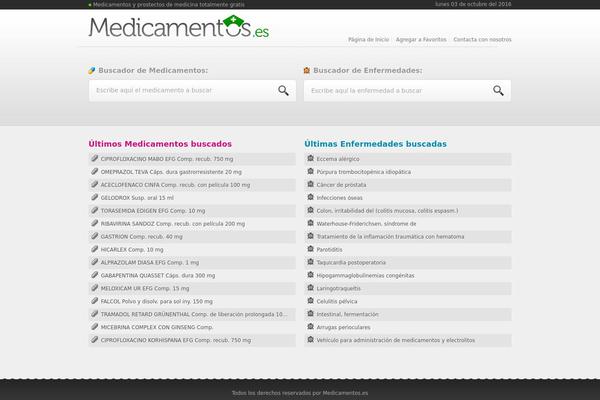
Task: Click icon beside Buscador de Enfermedades
Action: [x=307, y=70]
